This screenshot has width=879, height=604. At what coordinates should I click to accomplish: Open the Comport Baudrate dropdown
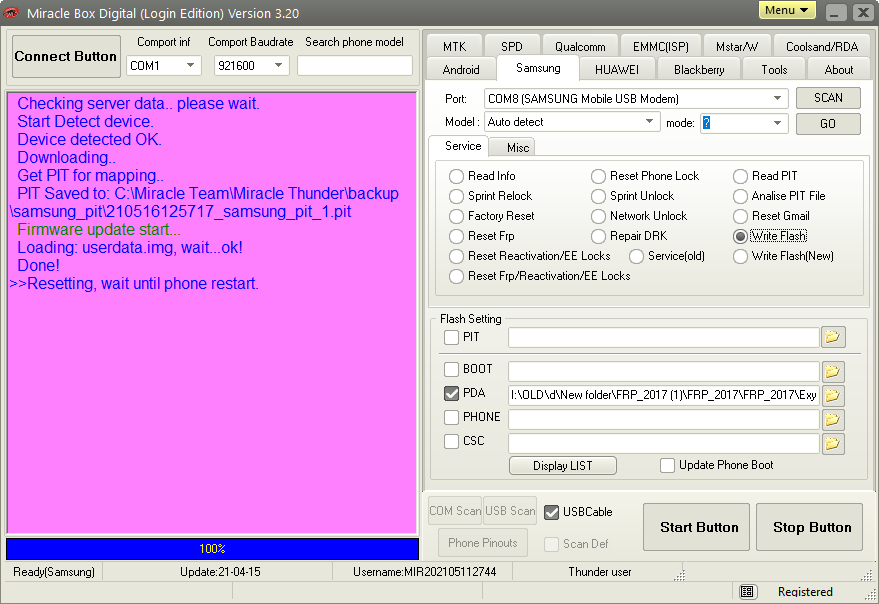278,66
